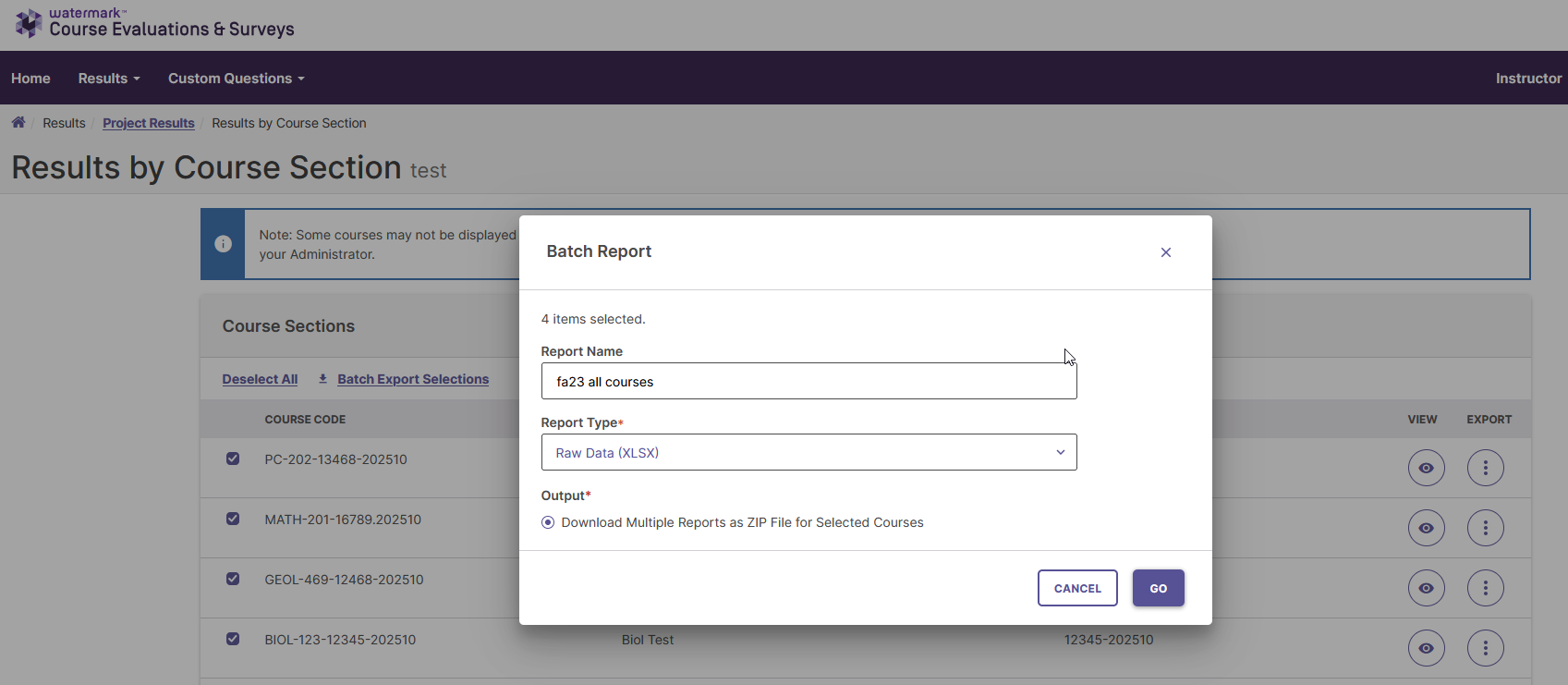Open the Report Type dropdown
The width and height of the screenshot is (1568, 685).
(808, 452)
